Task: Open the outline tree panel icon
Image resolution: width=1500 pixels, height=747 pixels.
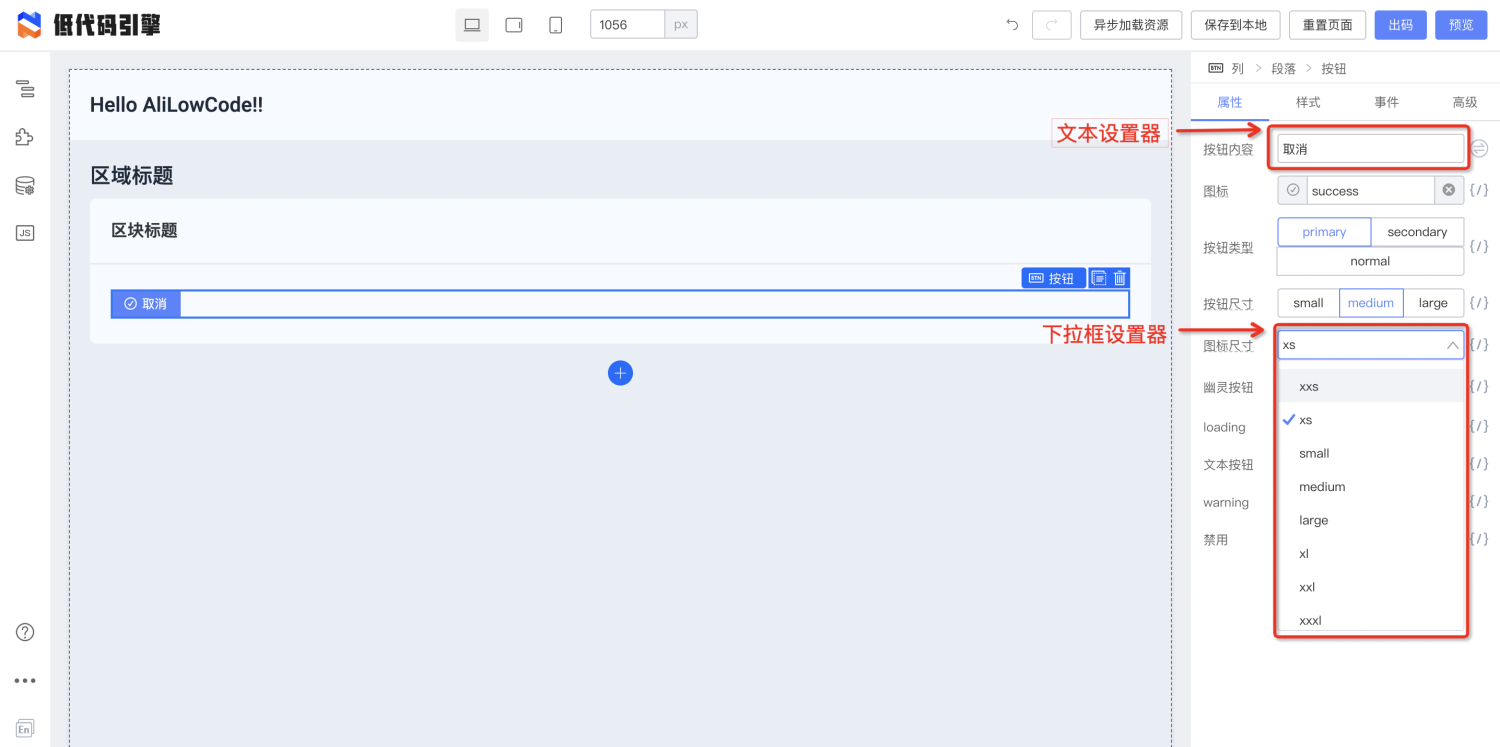Action: click(x=25, y=89)
